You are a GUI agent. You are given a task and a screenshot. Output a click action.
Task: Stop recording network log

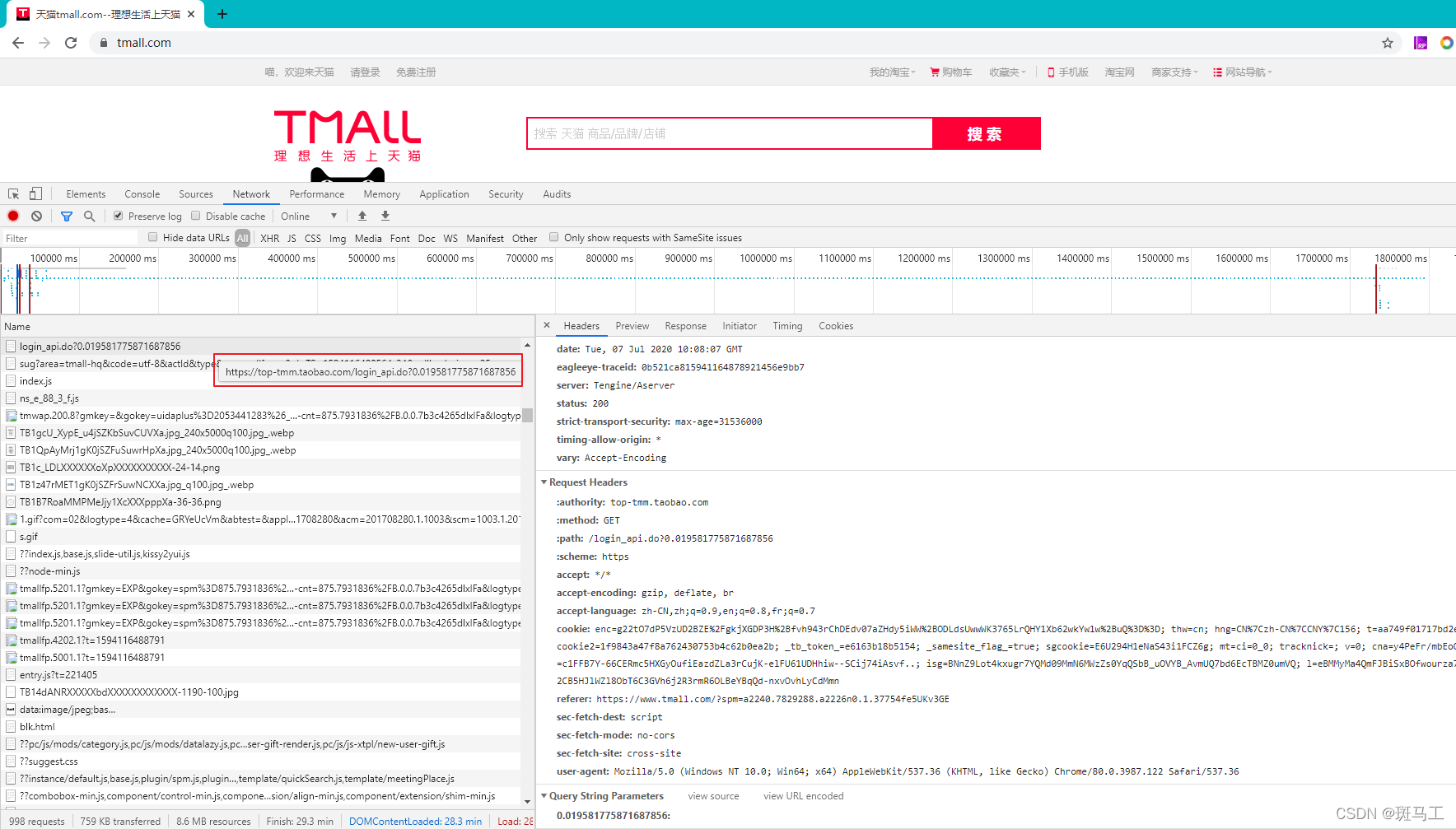tap(13, 216)
